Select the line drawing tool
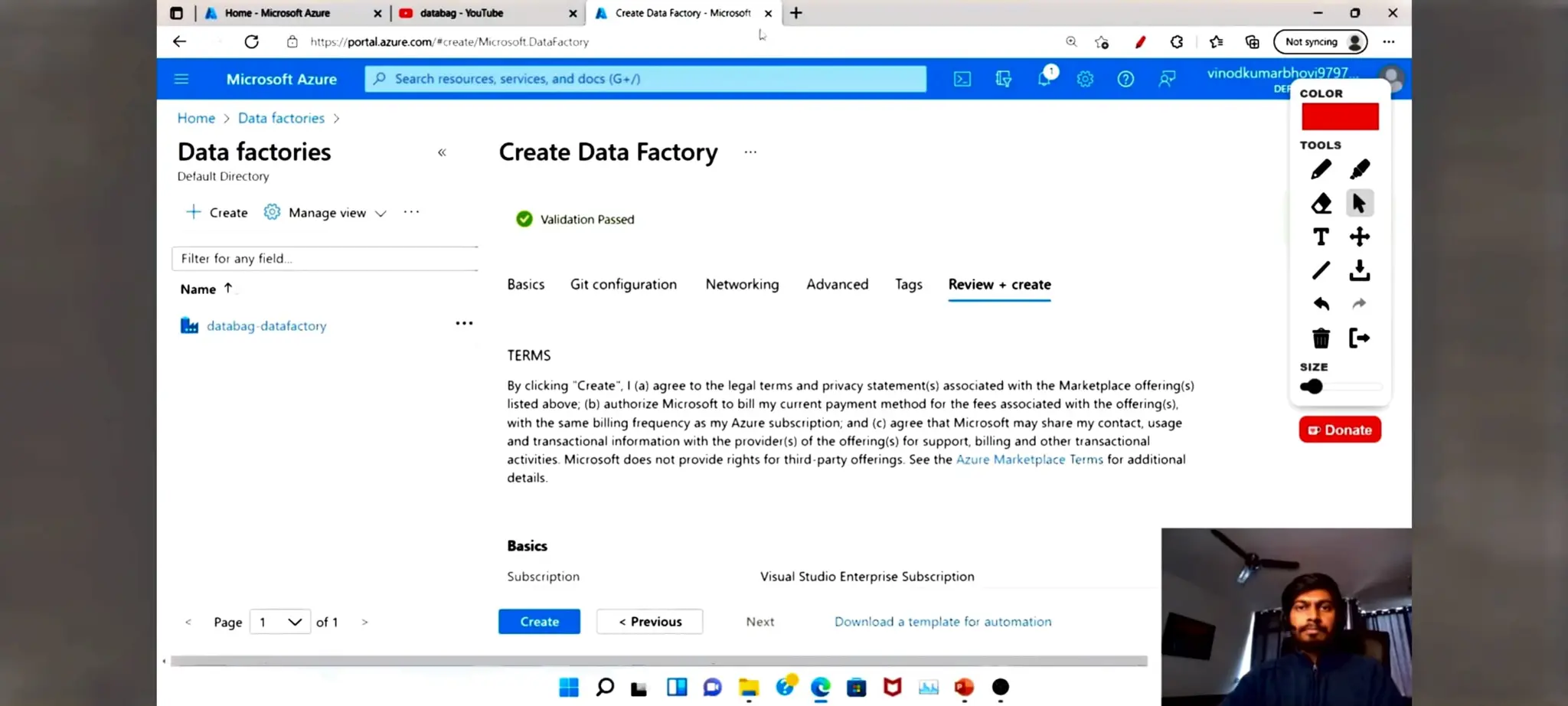1568x706 pixels. pos(1321,270)
